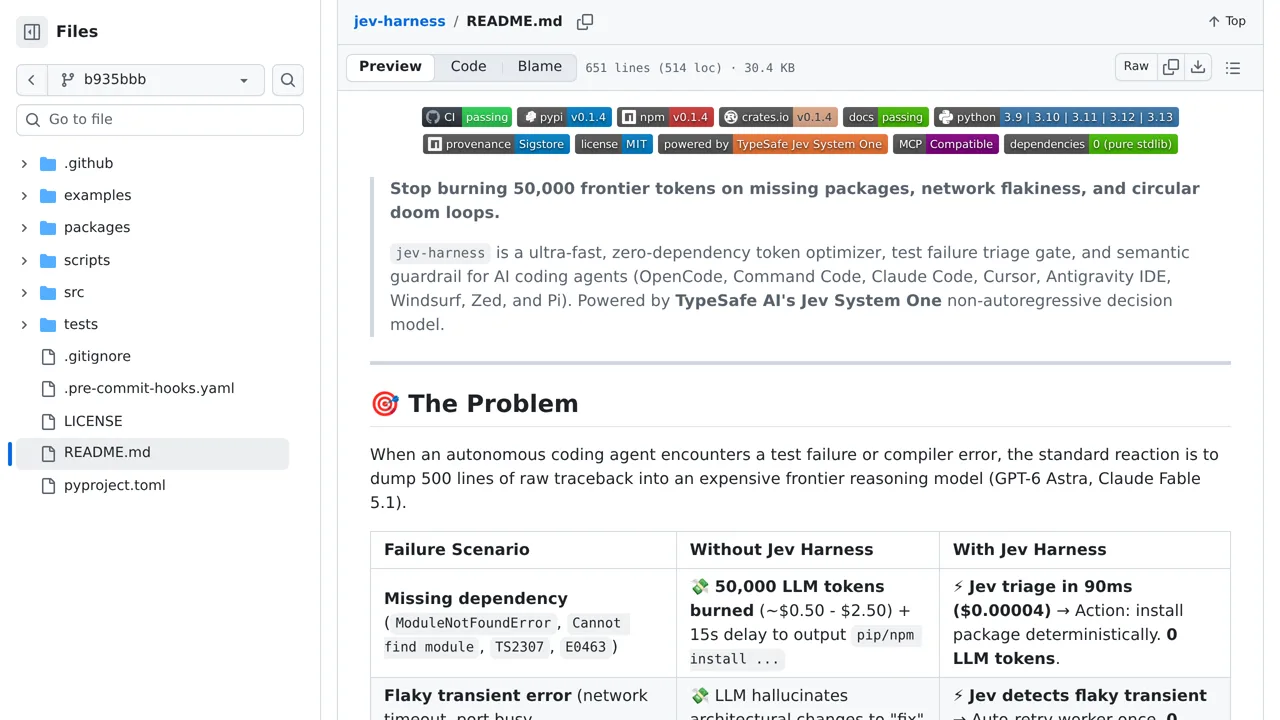
Task: Switch to the Code tab
Action: tap(468, 67)
